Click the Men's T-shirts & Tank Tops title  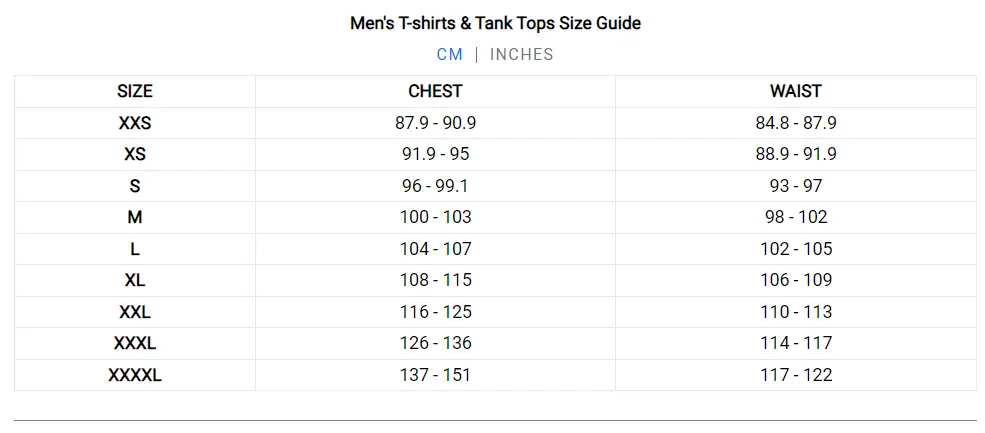(495, 22)
